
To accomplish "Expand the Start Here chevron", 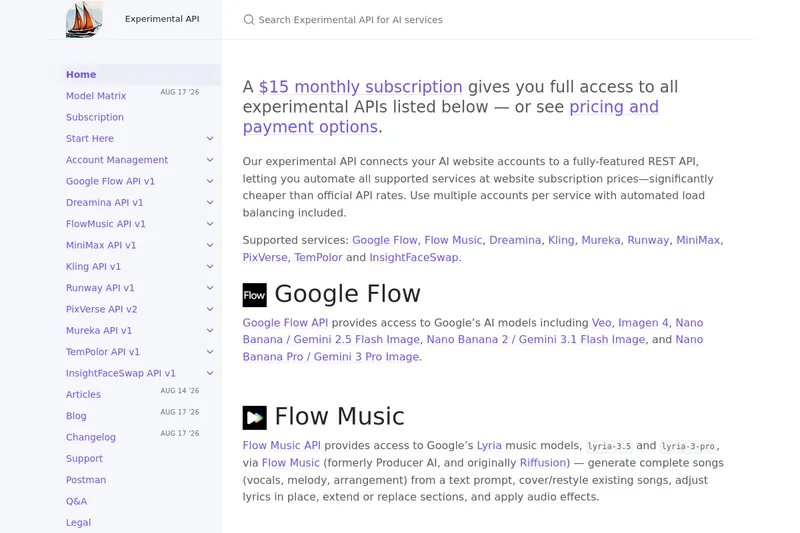I will pos(210,139).
